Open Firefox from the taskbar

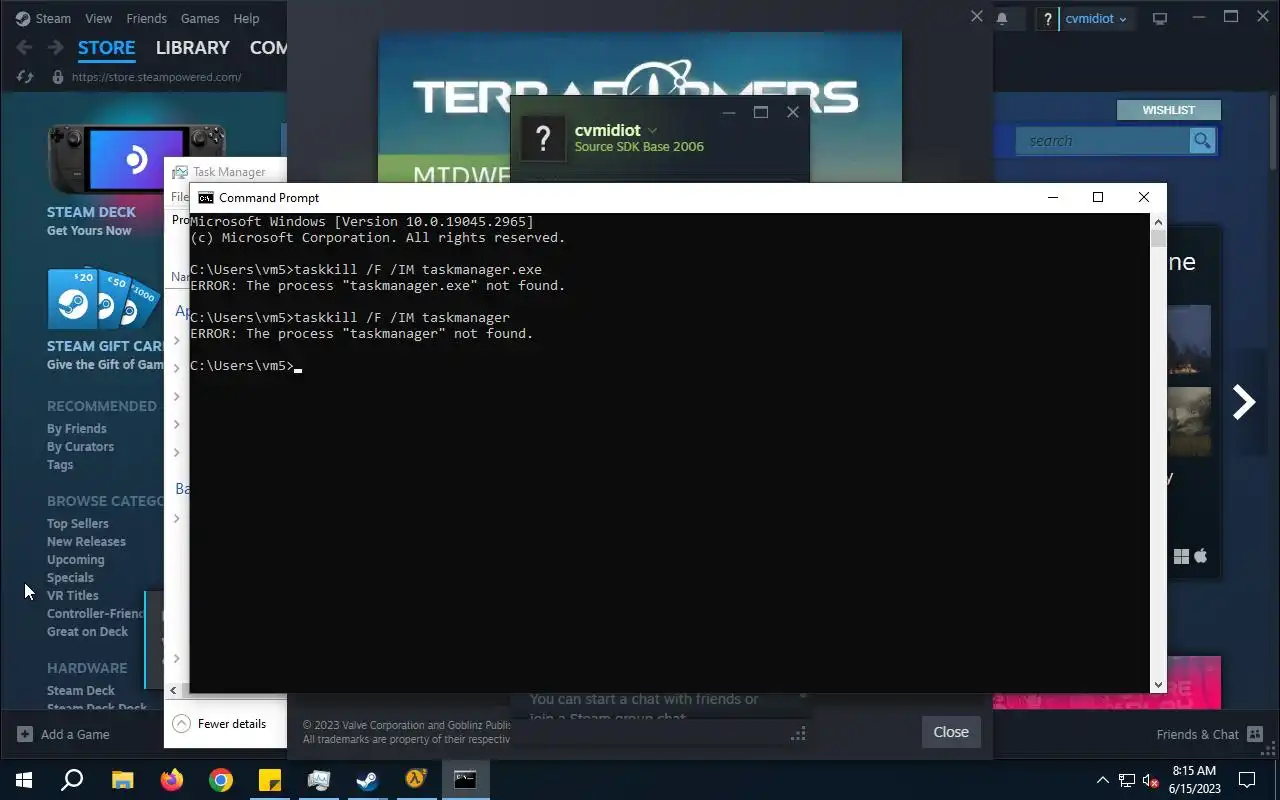click(172, 780)
